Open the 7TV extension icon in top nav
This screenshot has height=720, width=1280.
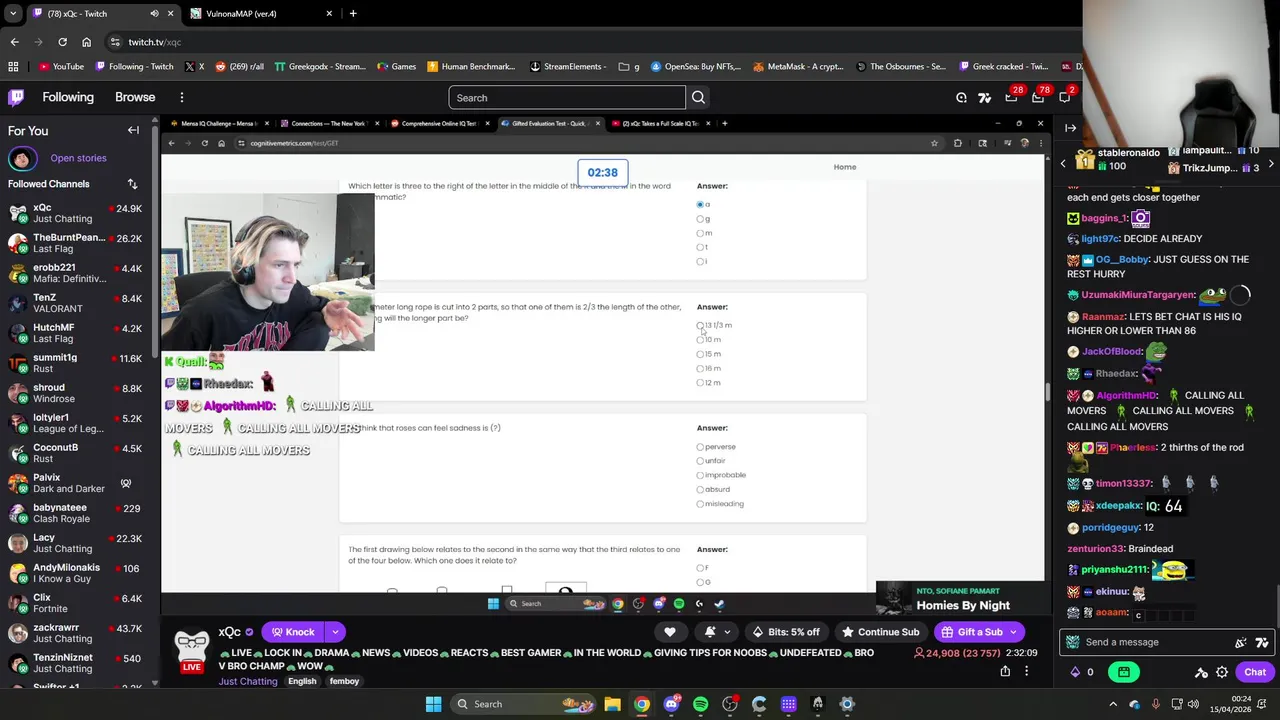click(x=985, y=97)
